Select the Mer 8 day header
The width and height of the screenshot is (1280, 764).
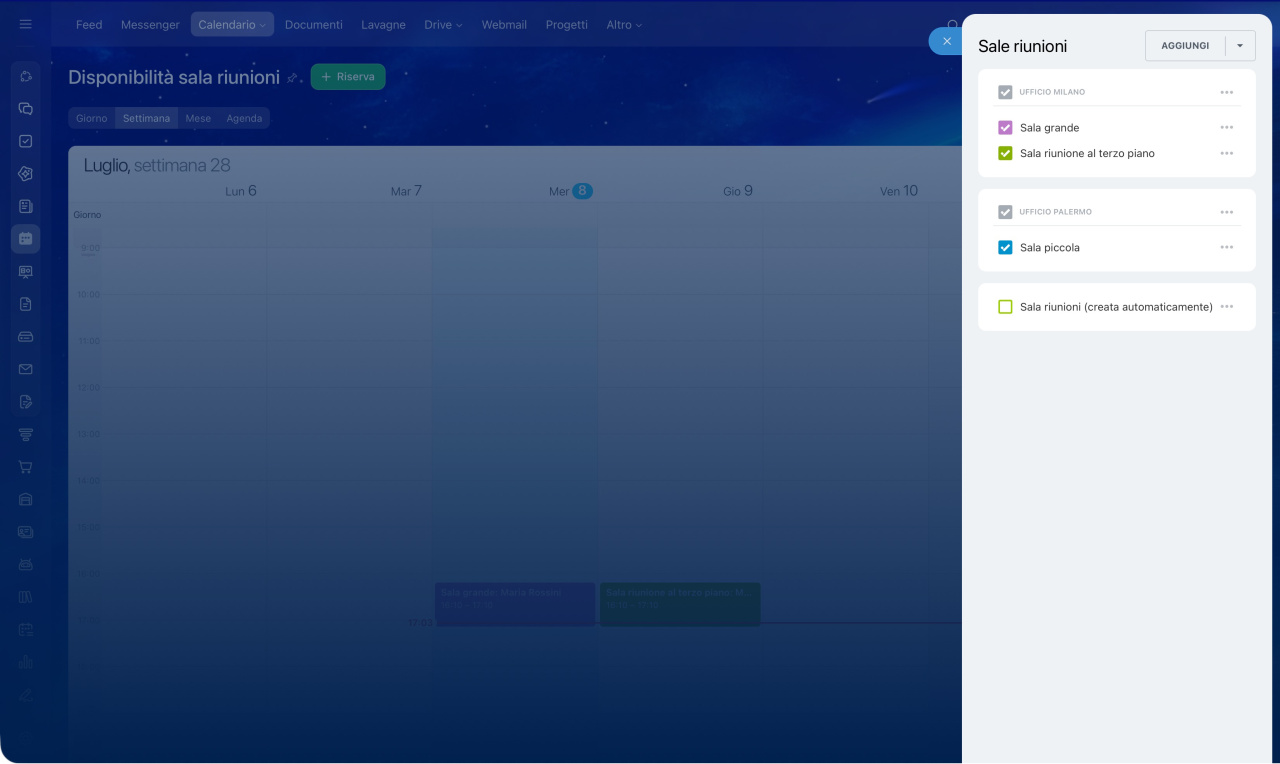[x=571, y=191]
